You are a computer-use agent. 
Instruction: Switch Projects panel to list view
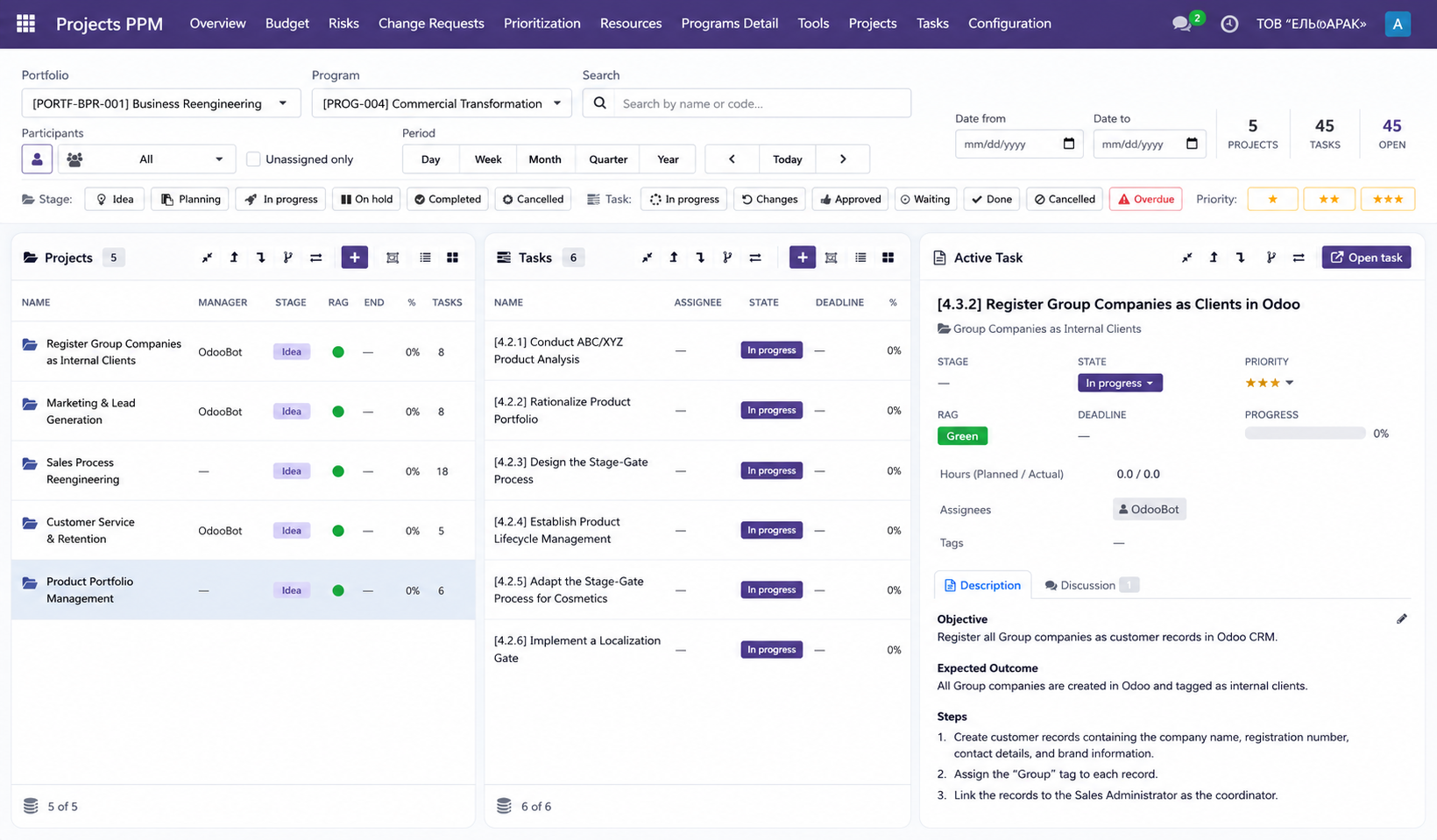pyautogui.click(x=425, y=258)
